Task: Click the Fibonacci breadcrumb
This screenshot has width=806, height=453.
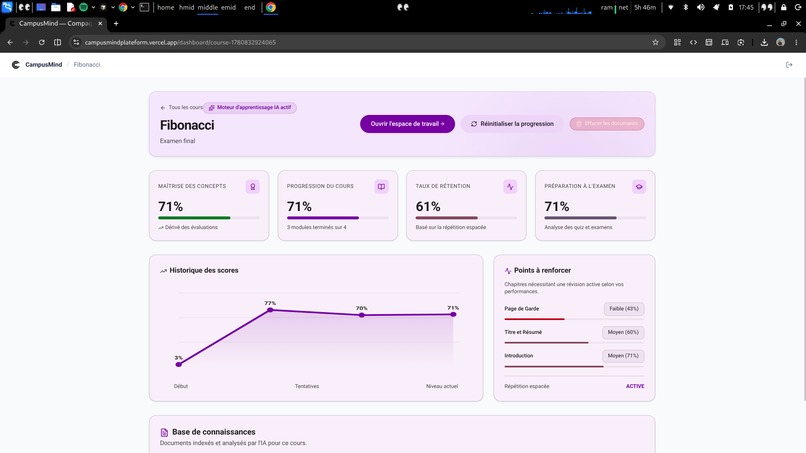Action: (87, 65)
